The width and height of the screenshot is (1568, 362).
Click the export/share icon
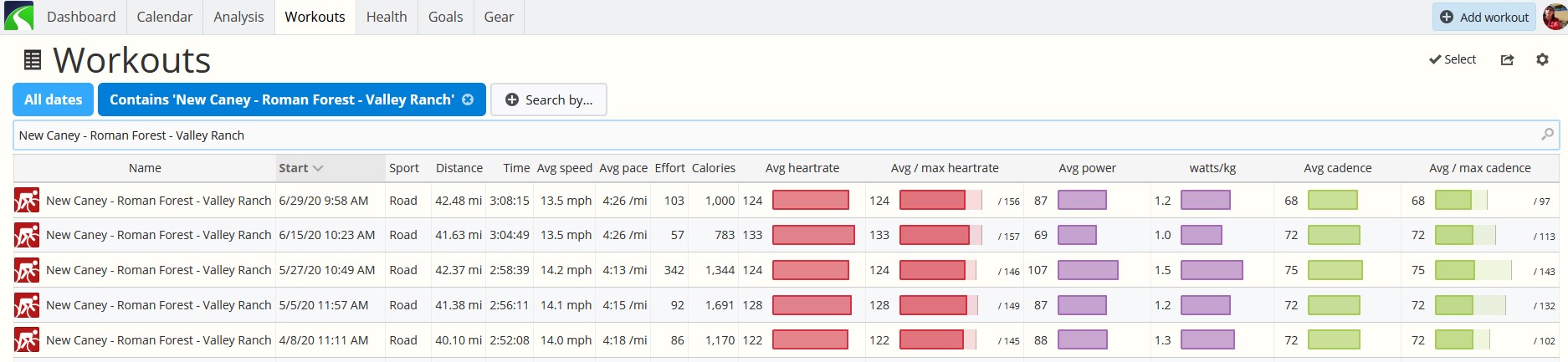(x=1507, y=59)
